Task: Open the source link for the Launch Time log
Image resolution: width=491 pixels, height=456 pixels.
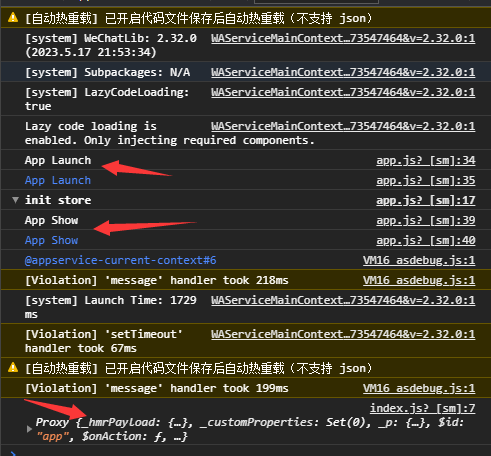Action: click(x=343, y=300)
